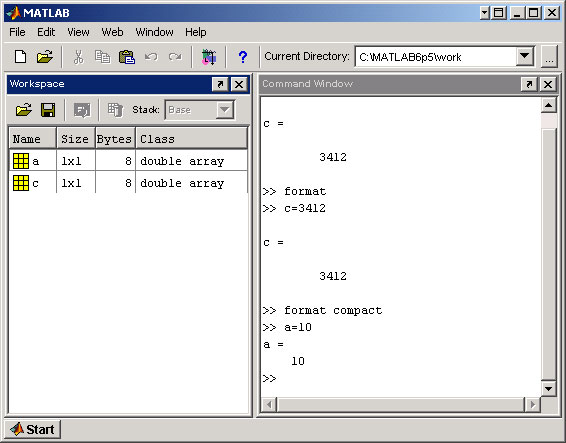Close the Workspace panel
Image resolution: width=566 pixels, height=443 pixels.
(239, 84)
